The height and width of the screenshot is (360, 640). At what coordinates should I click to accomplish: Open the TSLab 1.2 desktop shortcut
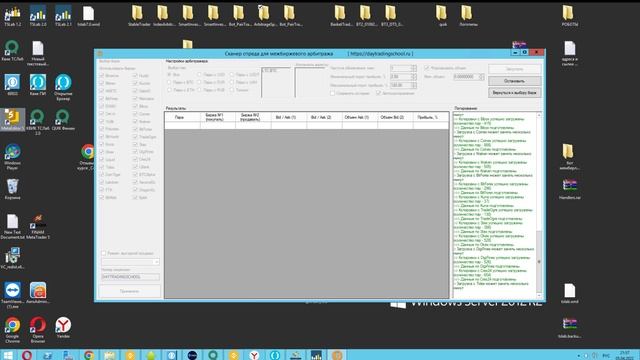12,16
